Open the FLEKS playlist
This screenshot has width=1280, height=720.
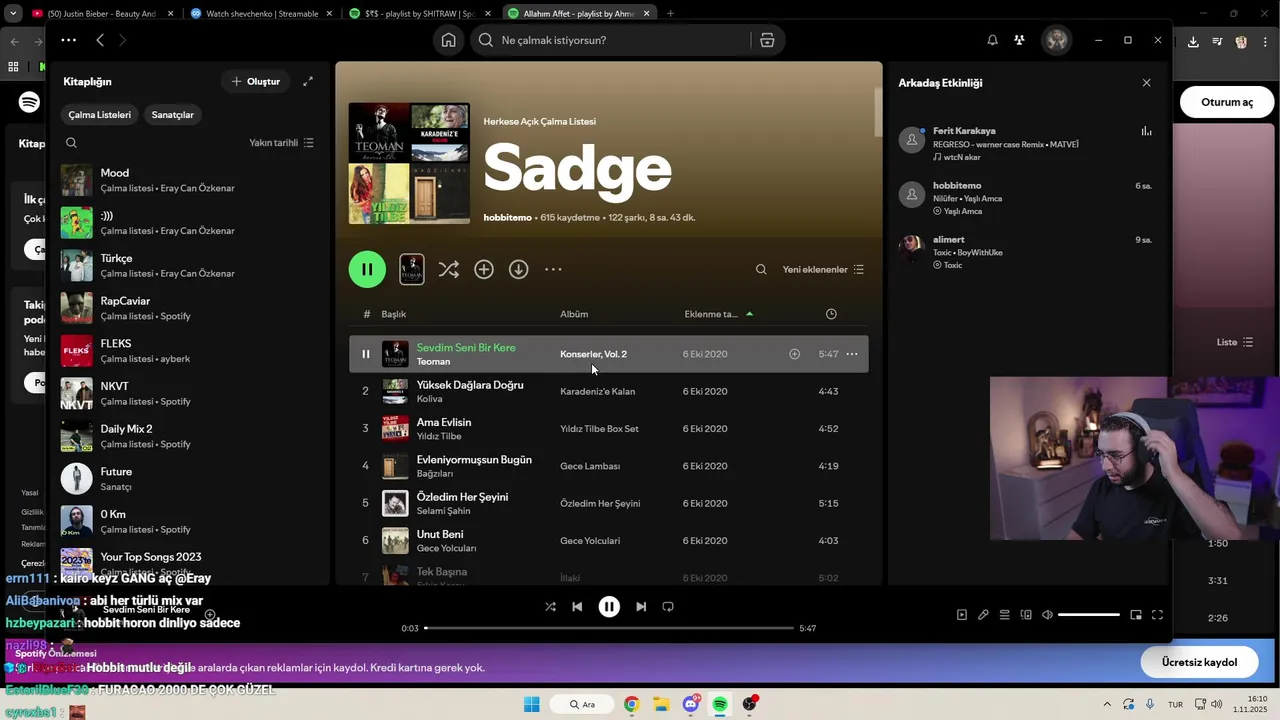click(x=188, y=351)
